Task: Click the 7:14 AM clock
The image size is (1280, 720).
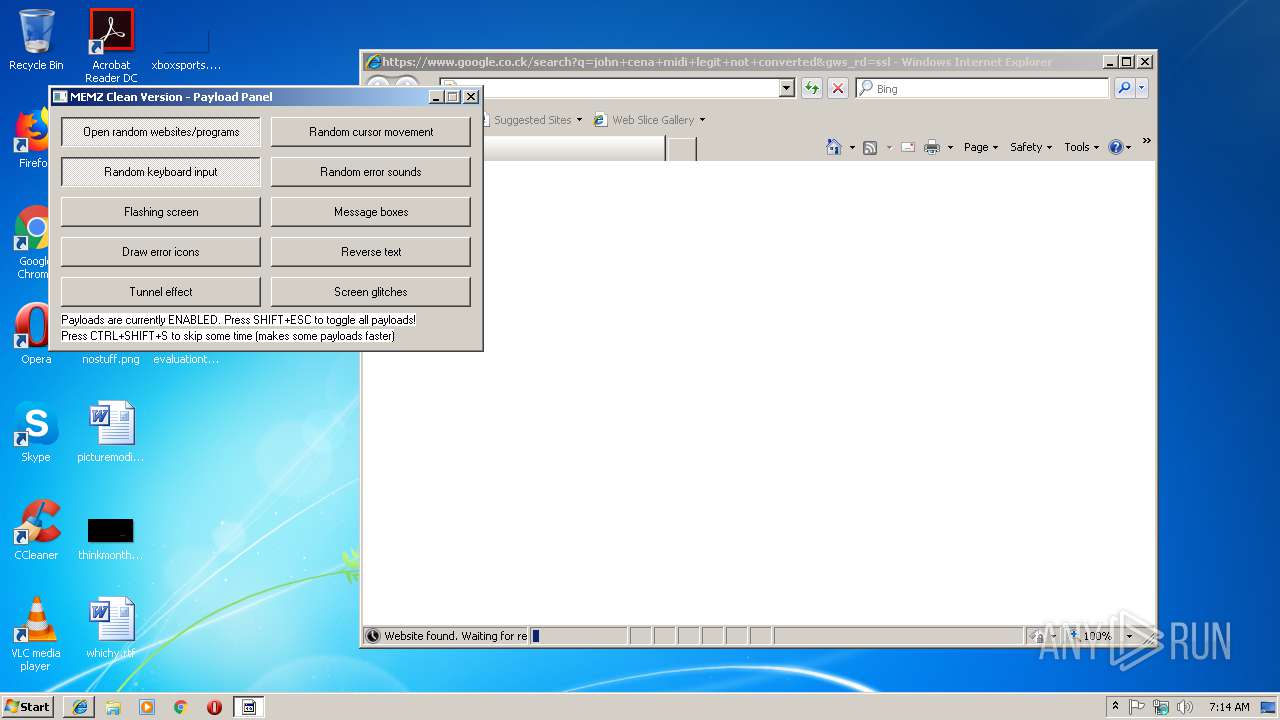Action: (x=1229, y=707)
